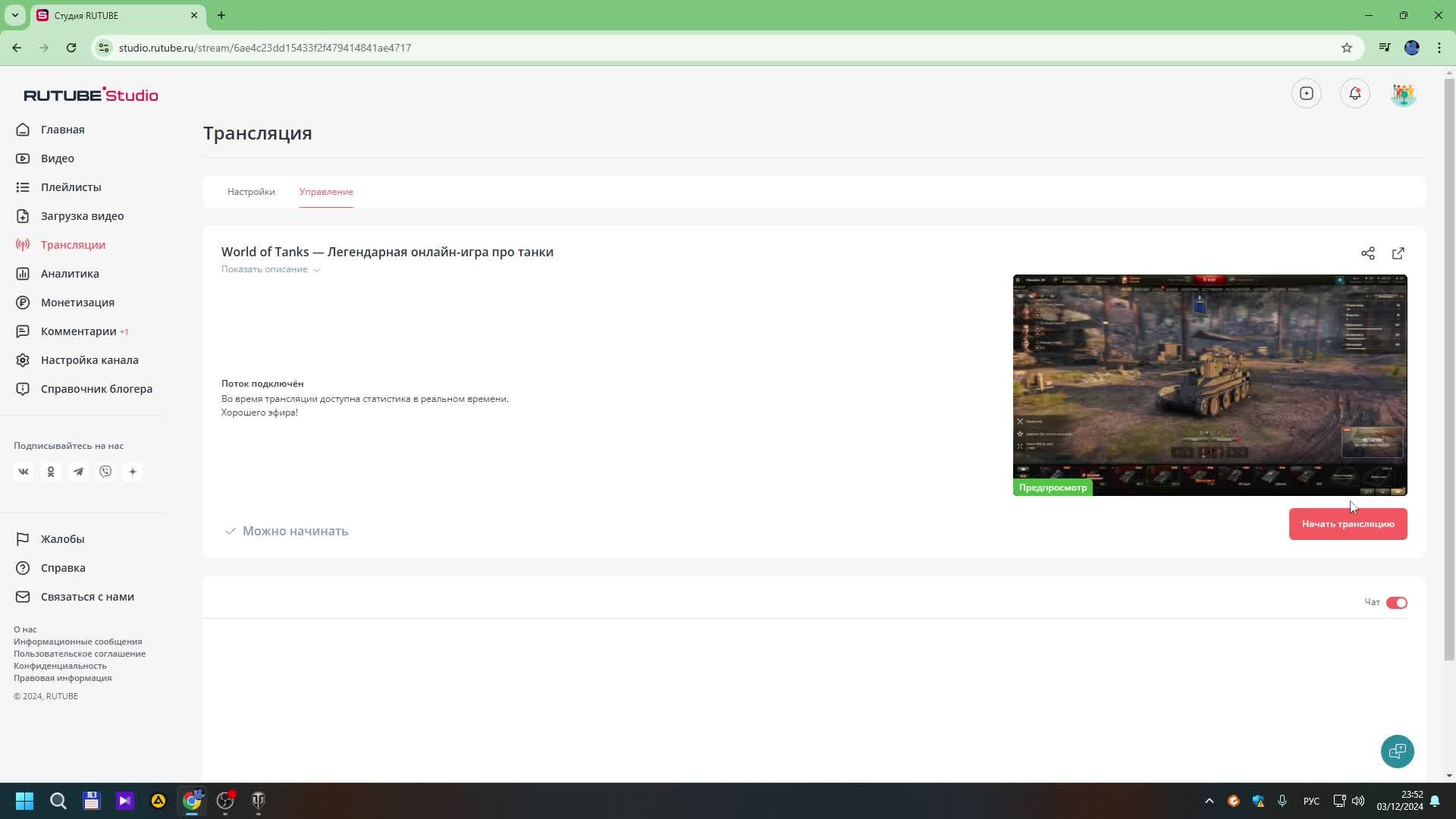This screenshot has height=819, width=1456.
Task: Go back with browser back arrow
Action: click(17, 48)
